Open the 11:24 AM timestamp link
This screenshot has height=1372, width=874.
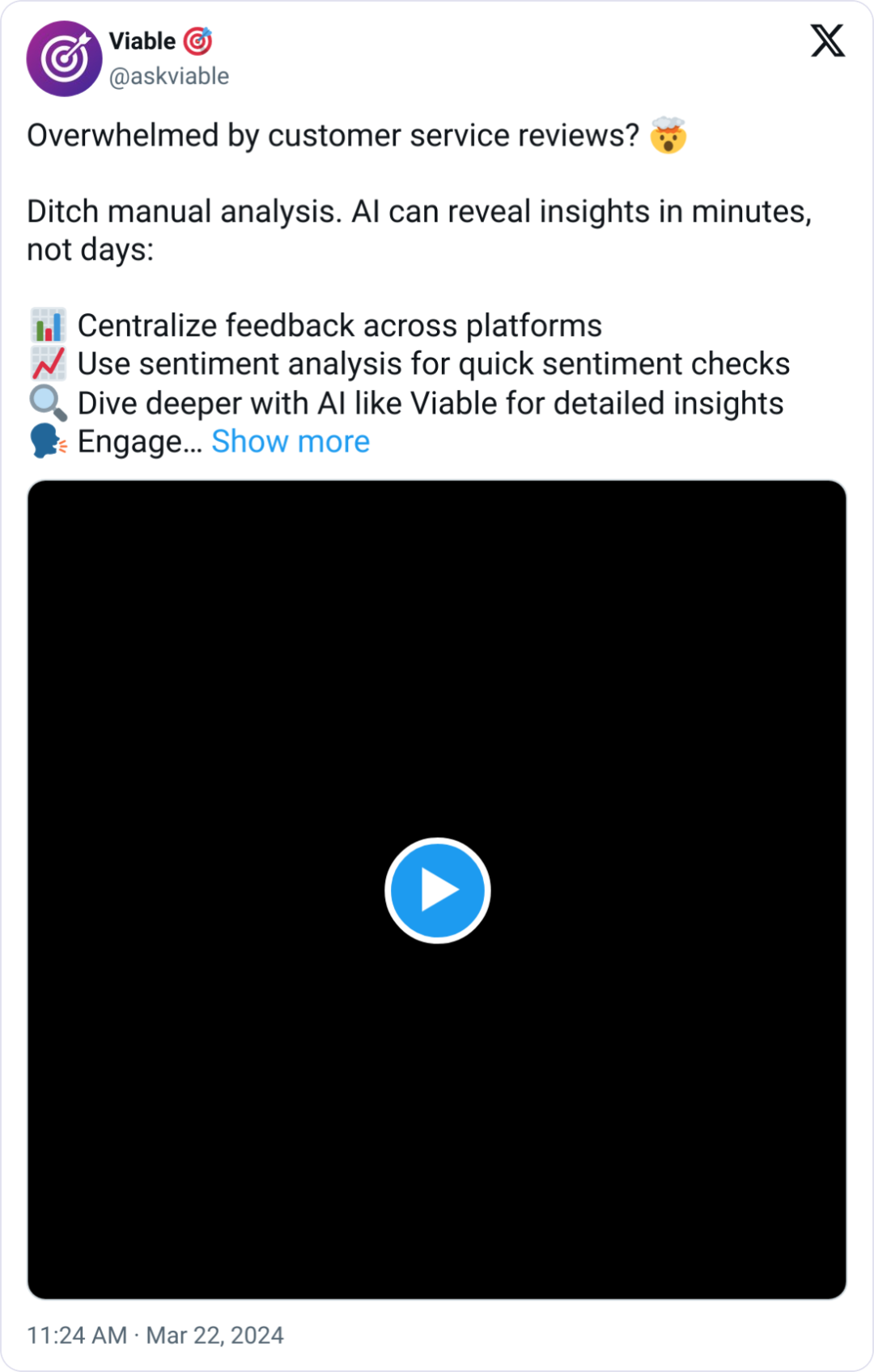tap(77, 1335)
